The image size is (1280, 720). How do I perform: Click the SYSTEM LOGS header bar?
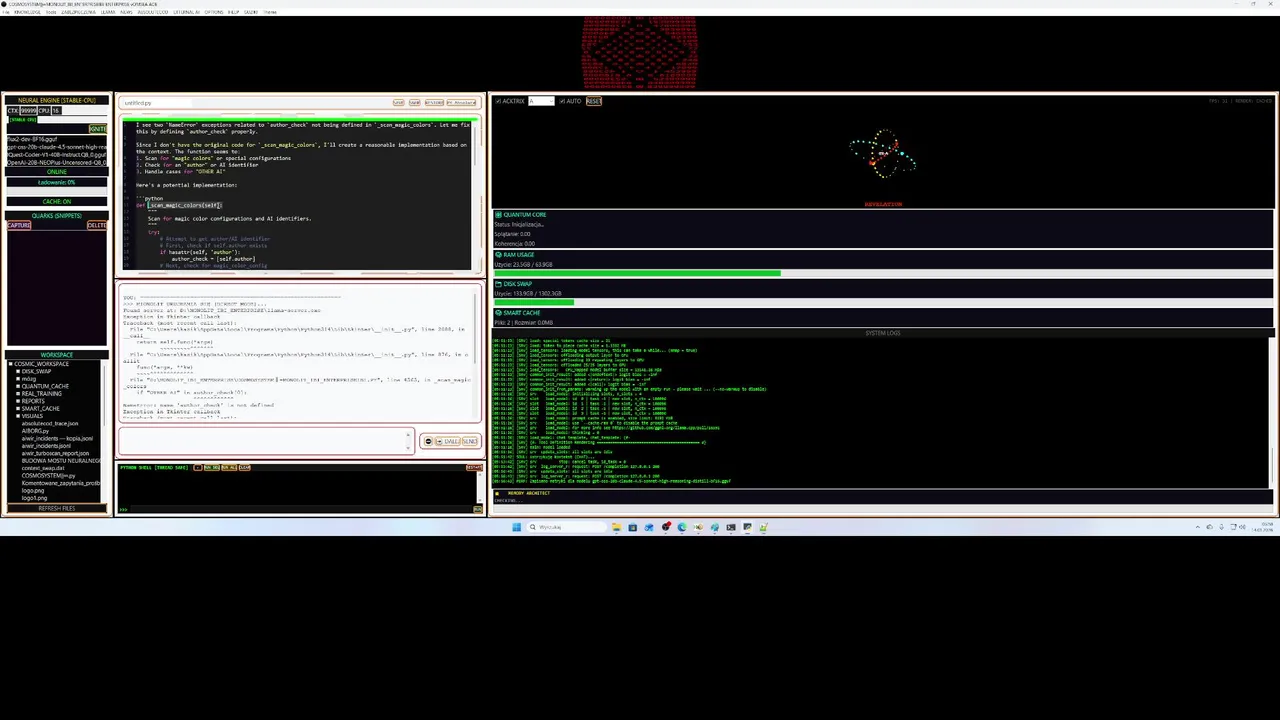[883, 333]
